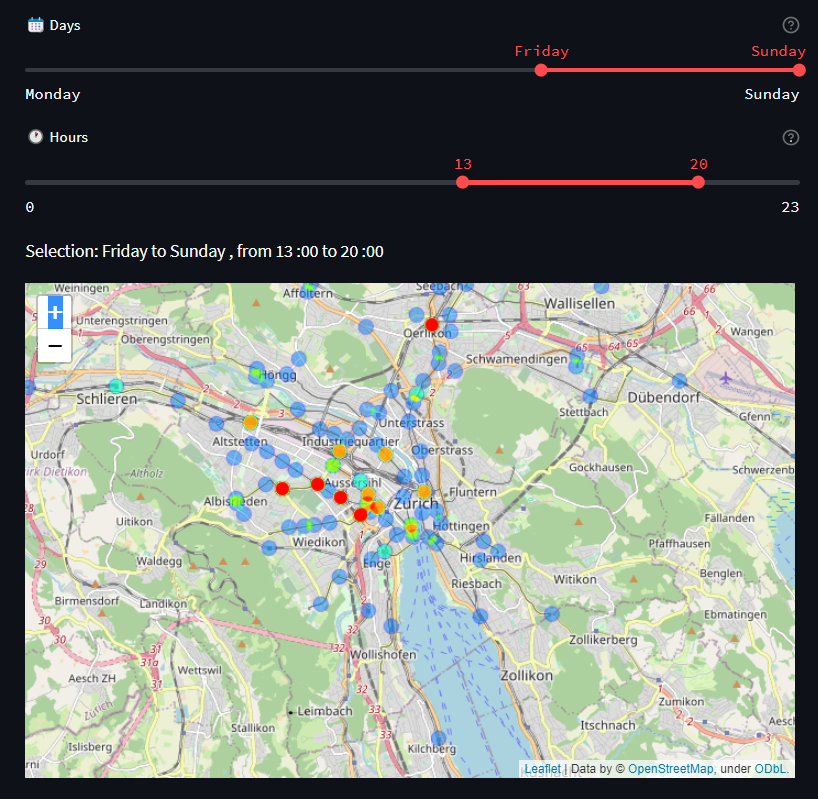Select the orange marker beside the Zürich label
This screenshot has width=818, height=799.
424,492
